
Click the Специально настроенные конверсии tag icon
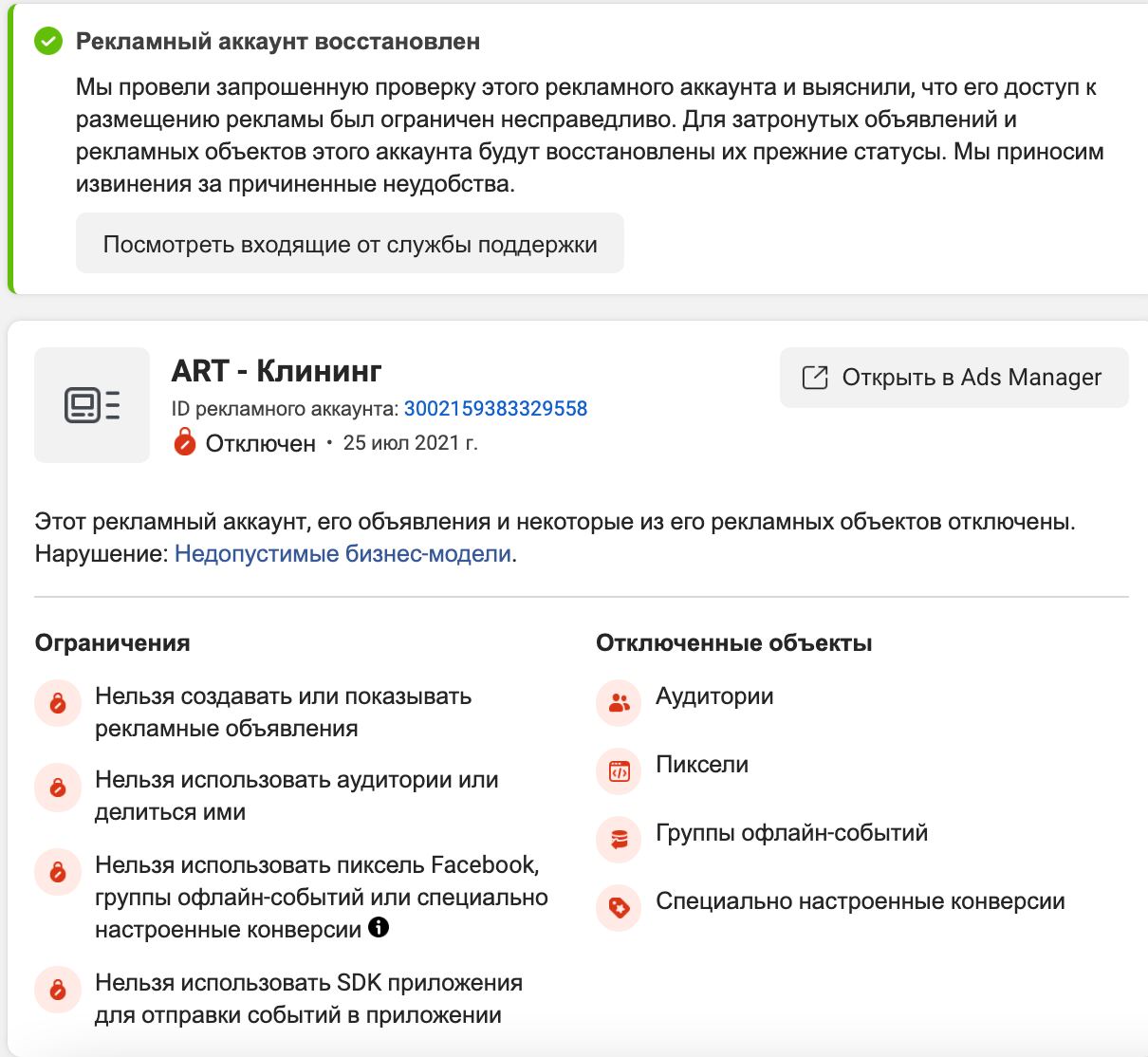click(619, 908)
